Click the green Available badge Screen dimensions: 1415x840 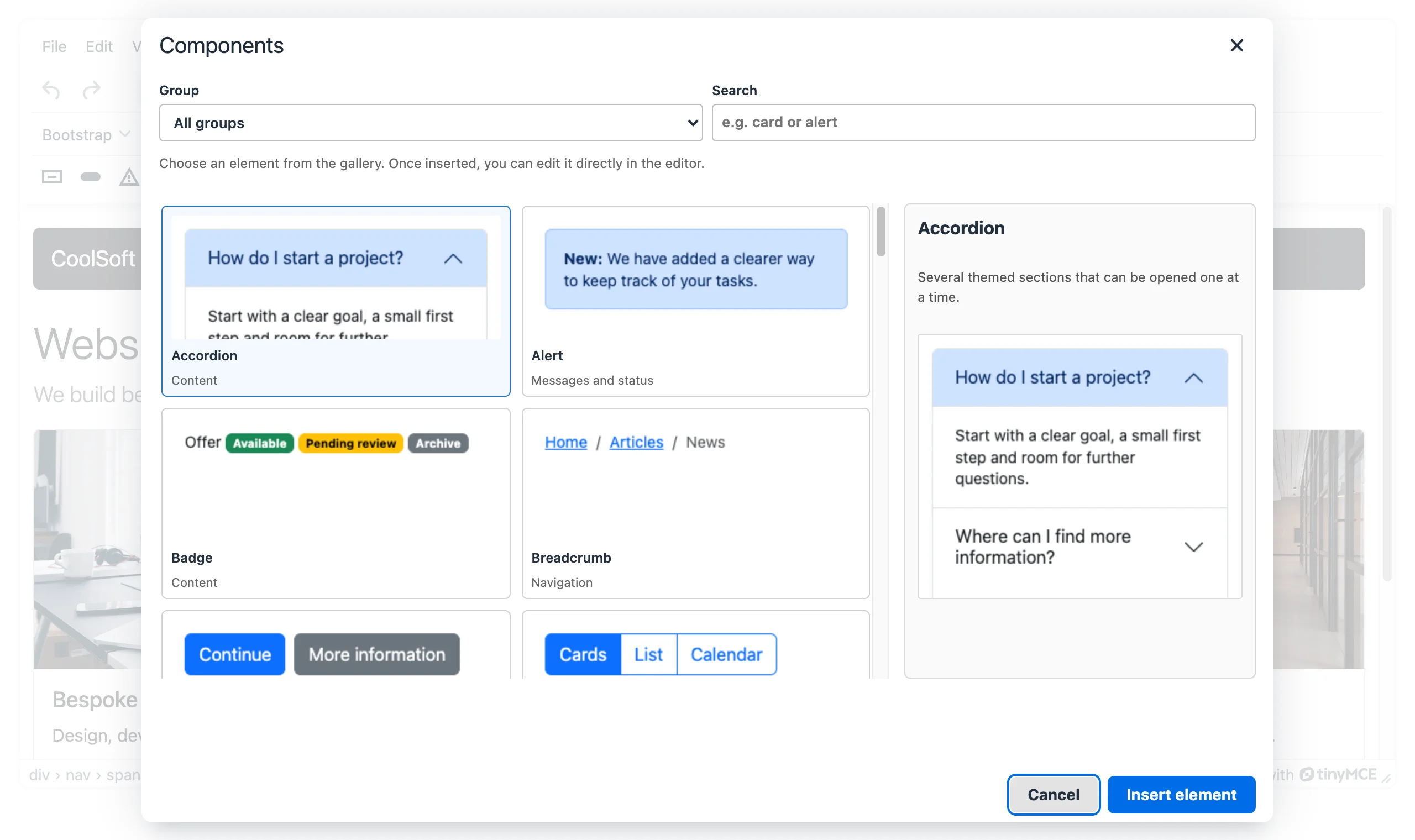(260, 443)
